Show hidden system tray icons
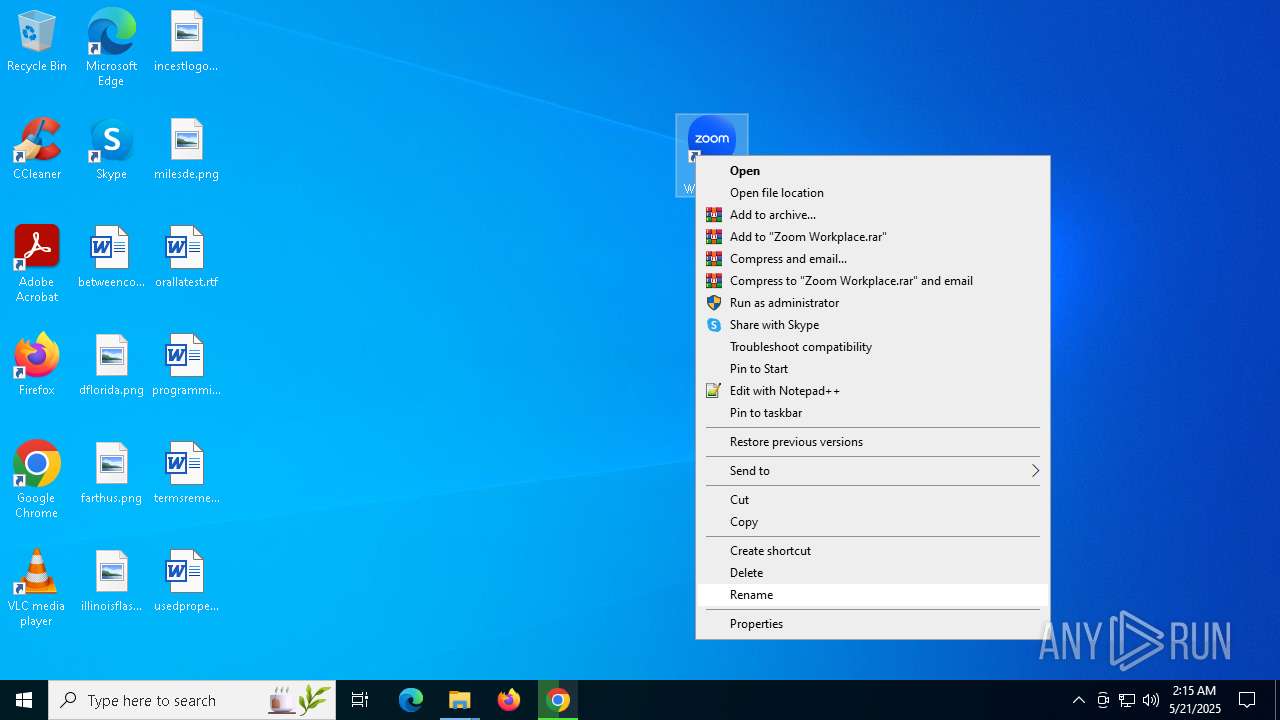1280x720 pixels. [x=1078, y=700]
